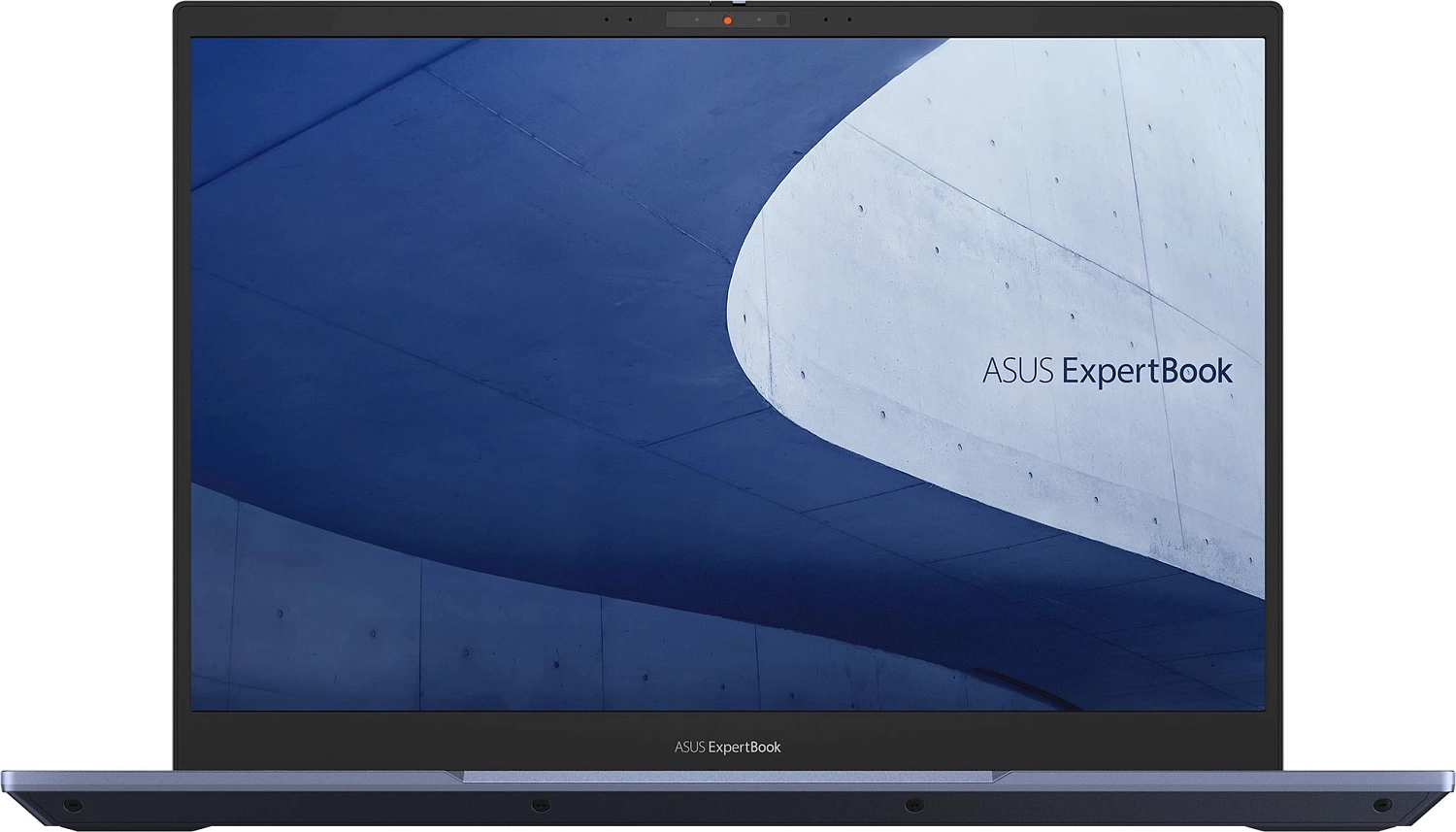Screen dimensions: 1456x832
Task: Click the orange webcam privacy indicator
Action: click(727, 19)
